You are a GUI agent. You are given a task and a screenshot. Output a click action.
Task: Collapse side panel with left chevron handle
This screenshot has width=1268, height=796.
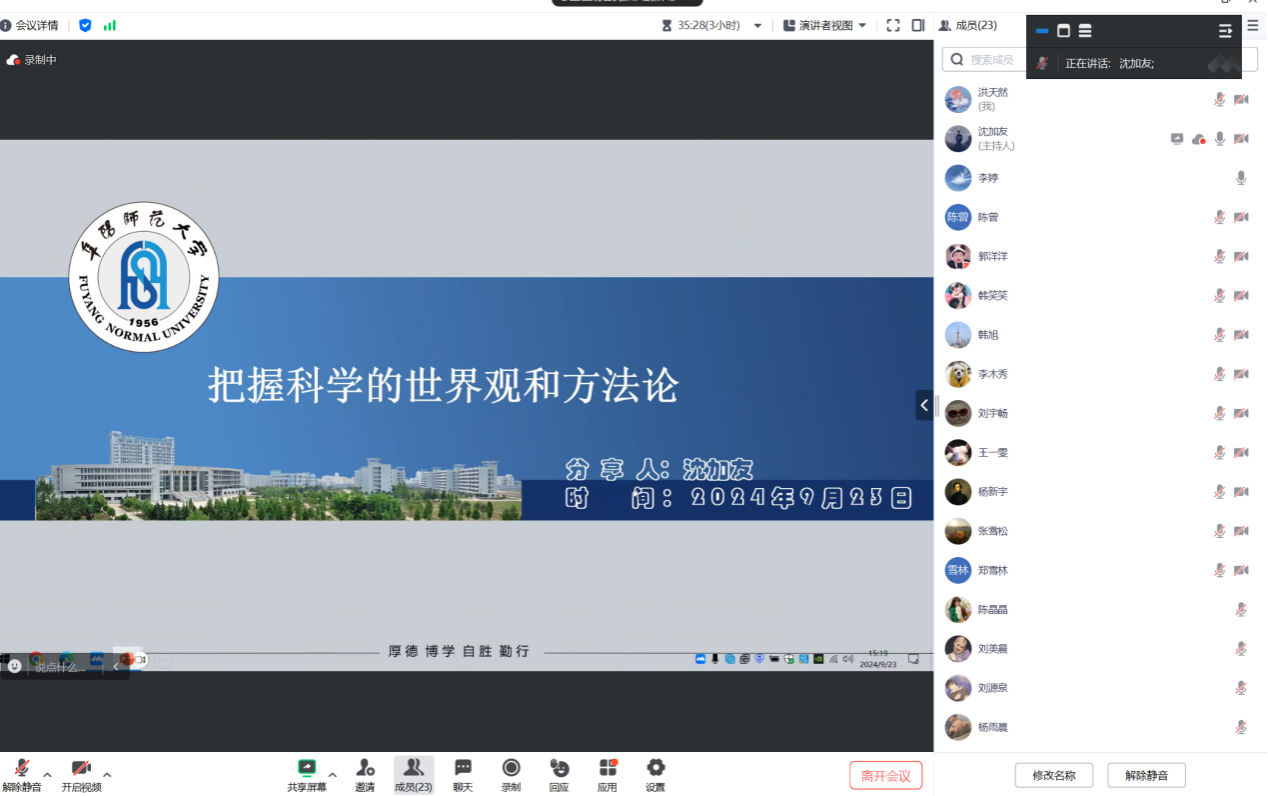(x=924, y=405)
